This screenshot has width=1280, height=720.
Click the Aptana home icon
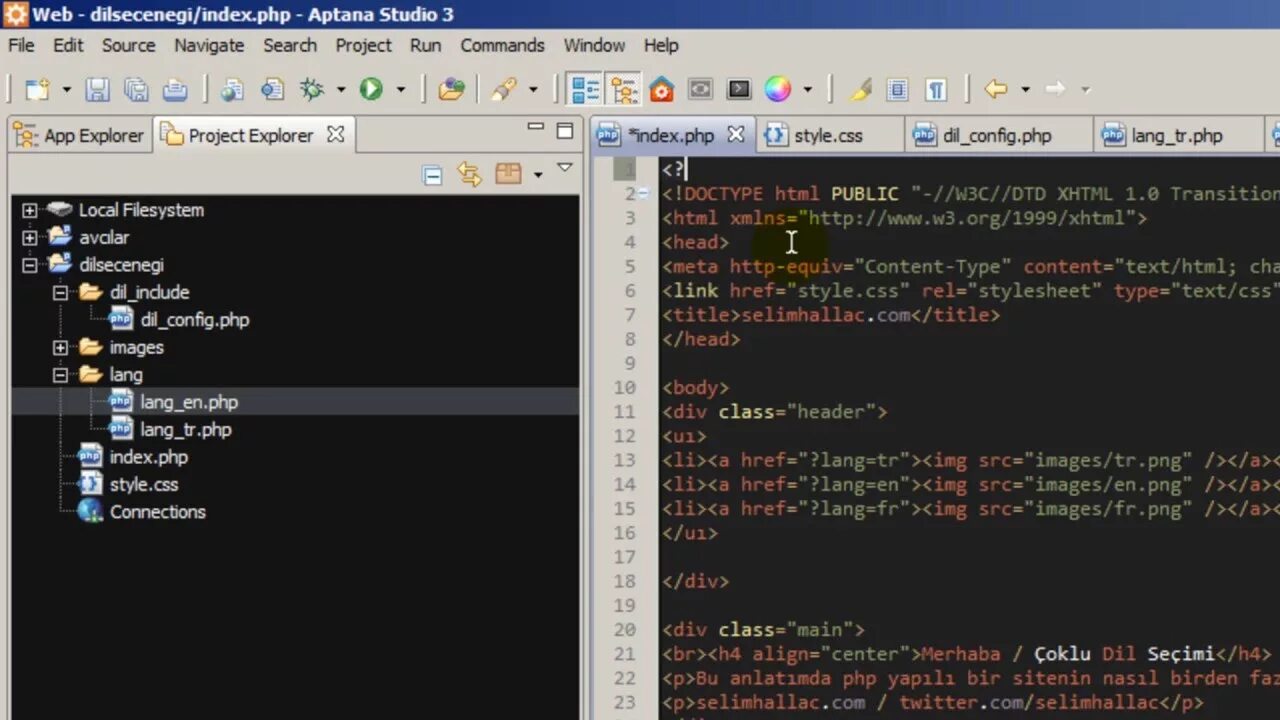pos(661,89)
